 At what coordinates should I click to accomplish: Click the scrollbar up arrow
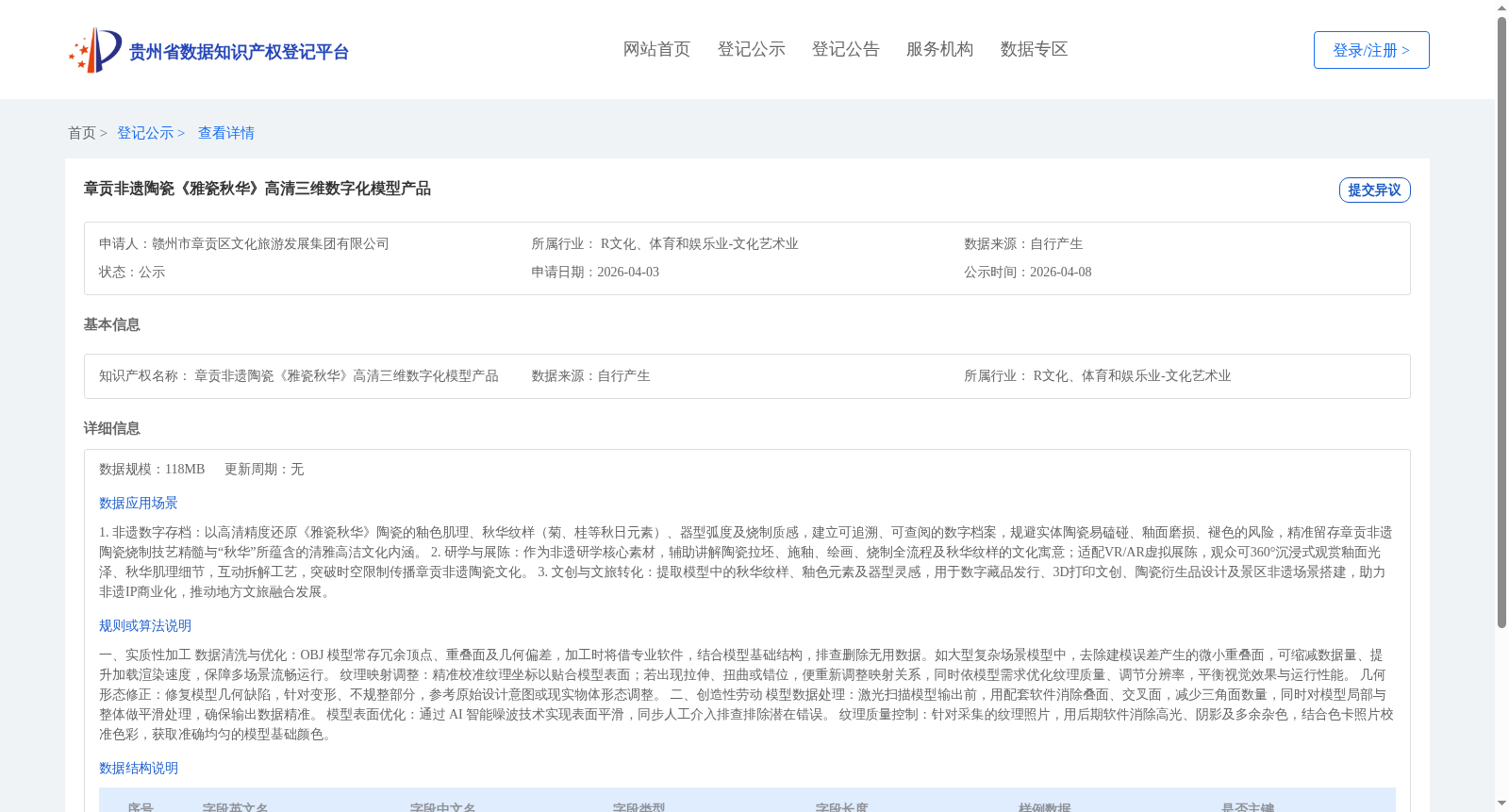[x=1501, y=8]
